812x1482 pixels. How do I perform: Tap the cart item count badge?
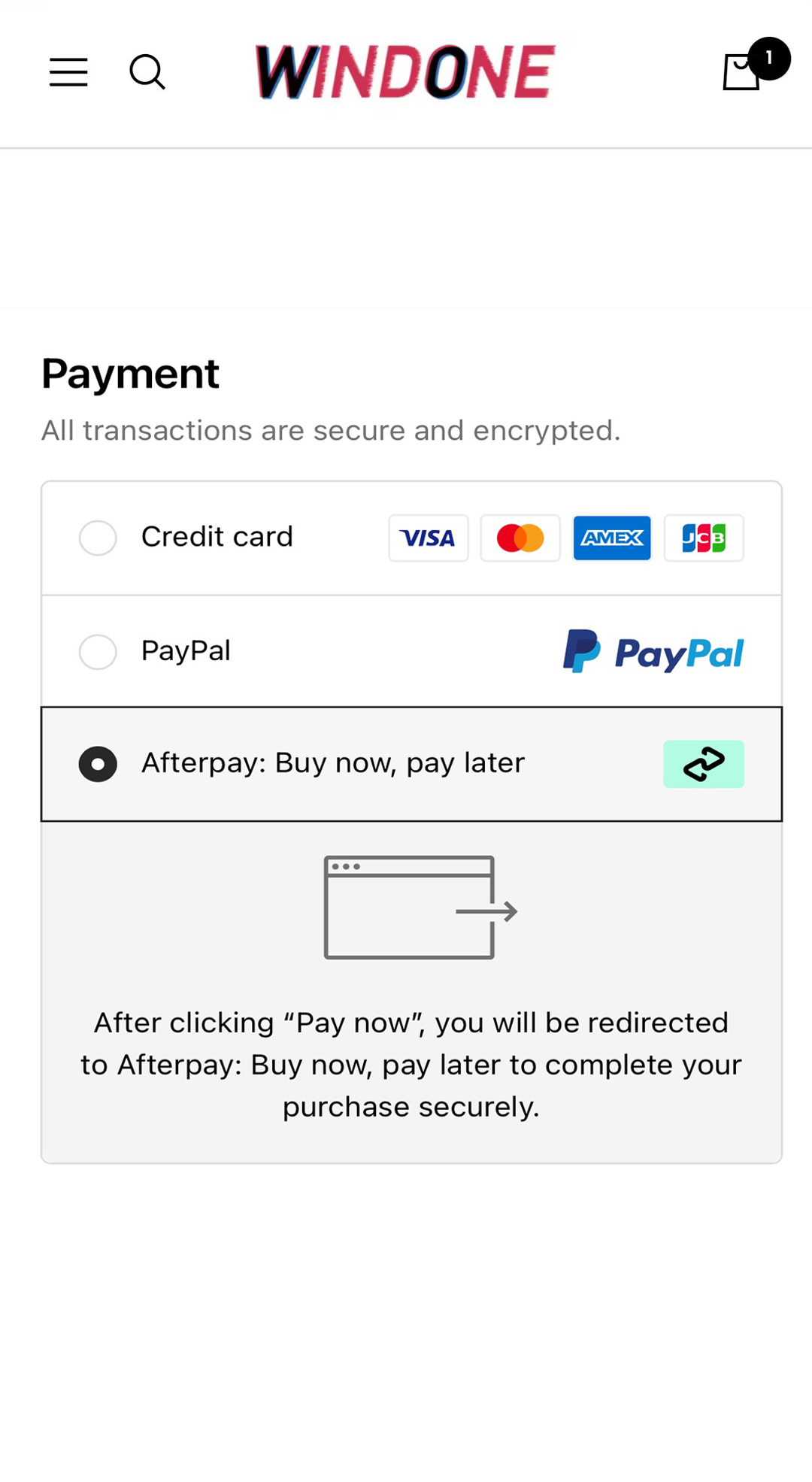pyautogui.click(x=768, y=58)
